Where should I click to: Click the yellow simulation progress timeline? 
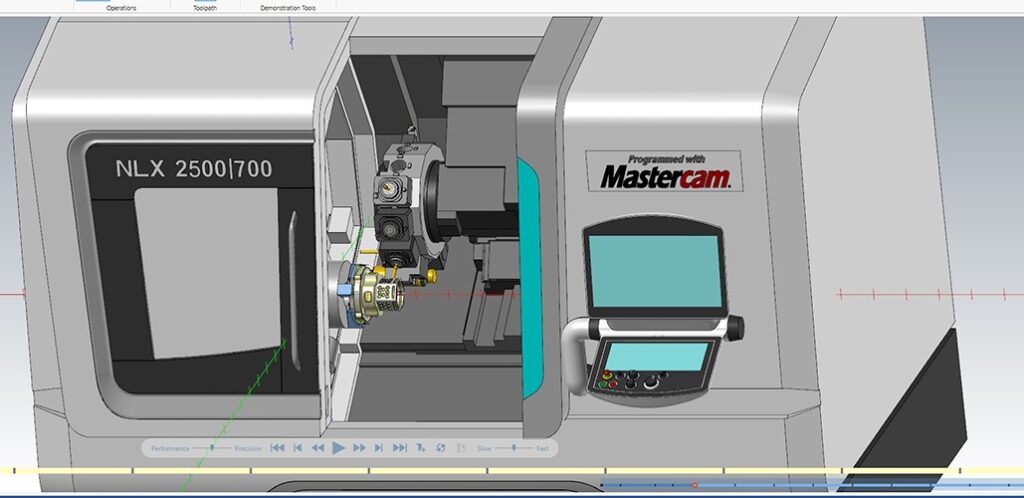(512, 471)
